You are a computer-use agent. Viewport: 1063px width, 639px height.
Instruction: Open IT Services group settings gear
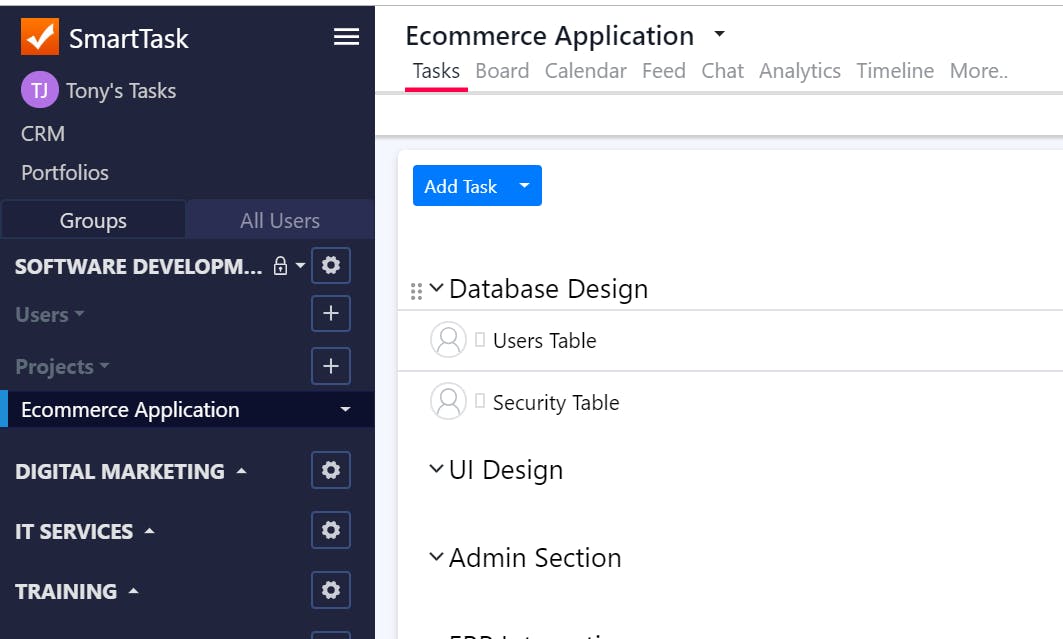coord(331,530)
